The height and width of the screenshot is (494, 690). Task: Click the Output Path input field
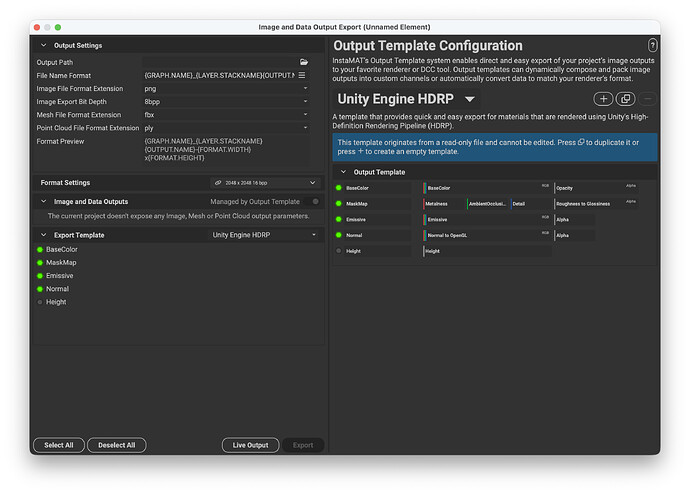(220, 62)
